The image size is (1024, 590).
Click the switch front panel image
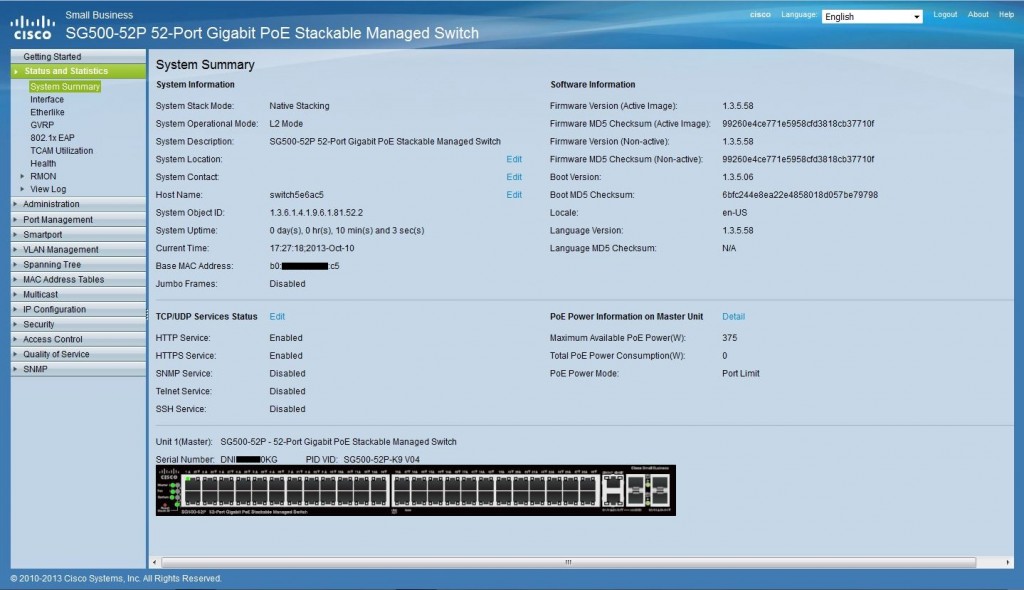[x=415, y=490]
